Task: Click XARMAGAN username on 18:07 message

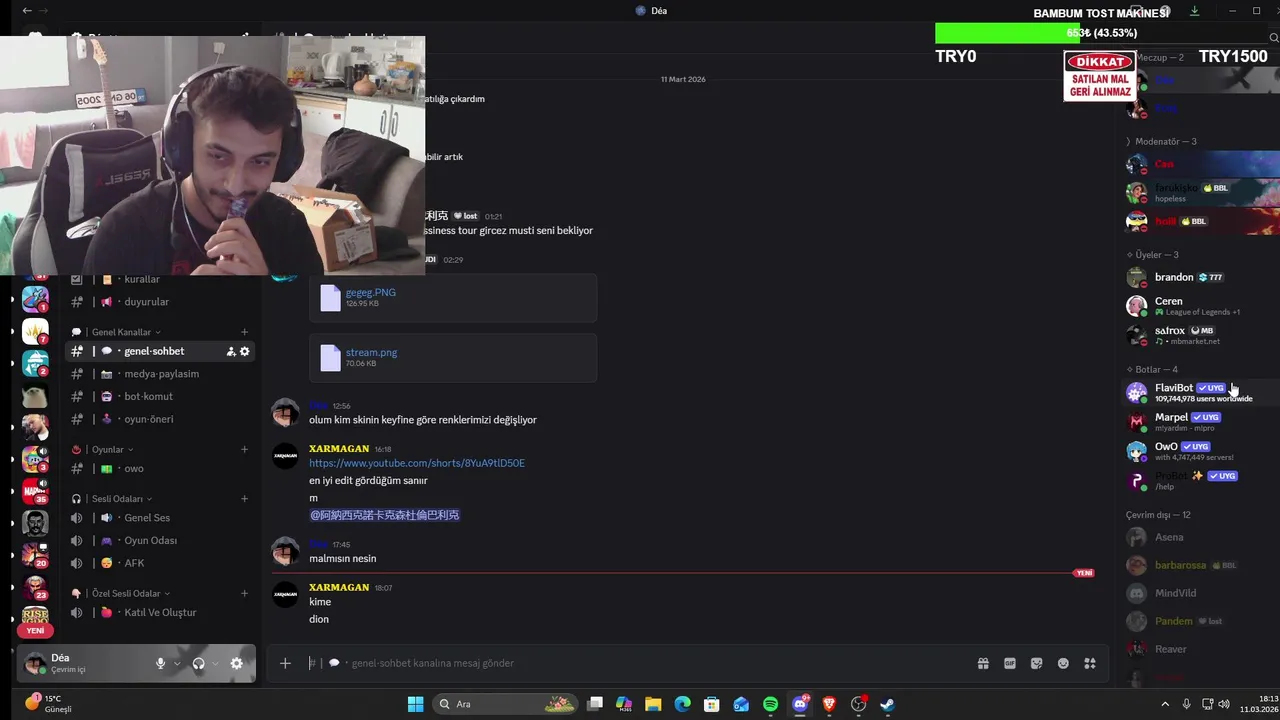Action: [339, 587]
